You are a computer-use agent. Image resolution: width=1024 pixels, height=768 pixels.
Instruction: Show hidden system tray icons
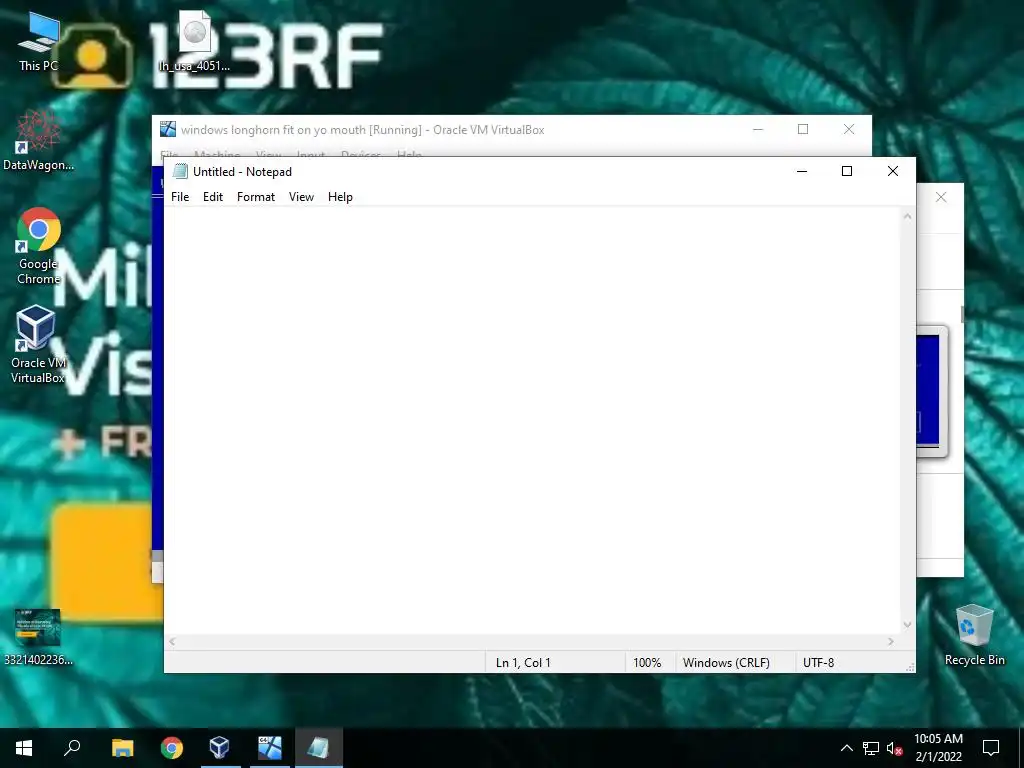click(x=846, y=748)
